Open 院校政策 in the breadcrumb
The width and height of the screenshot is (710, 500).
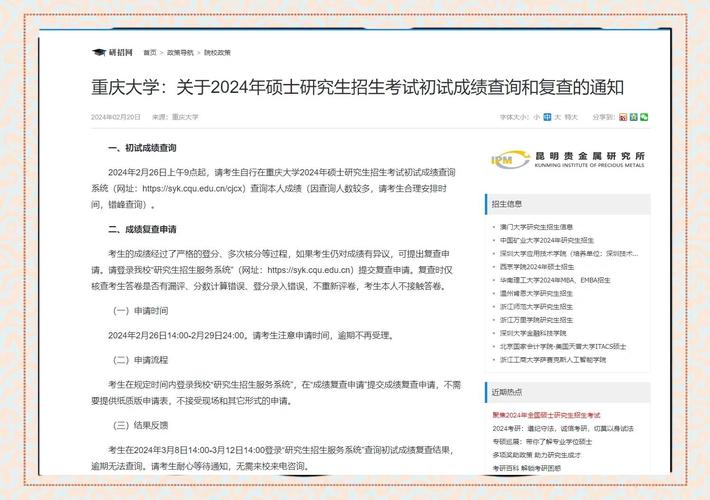[217, 53]
